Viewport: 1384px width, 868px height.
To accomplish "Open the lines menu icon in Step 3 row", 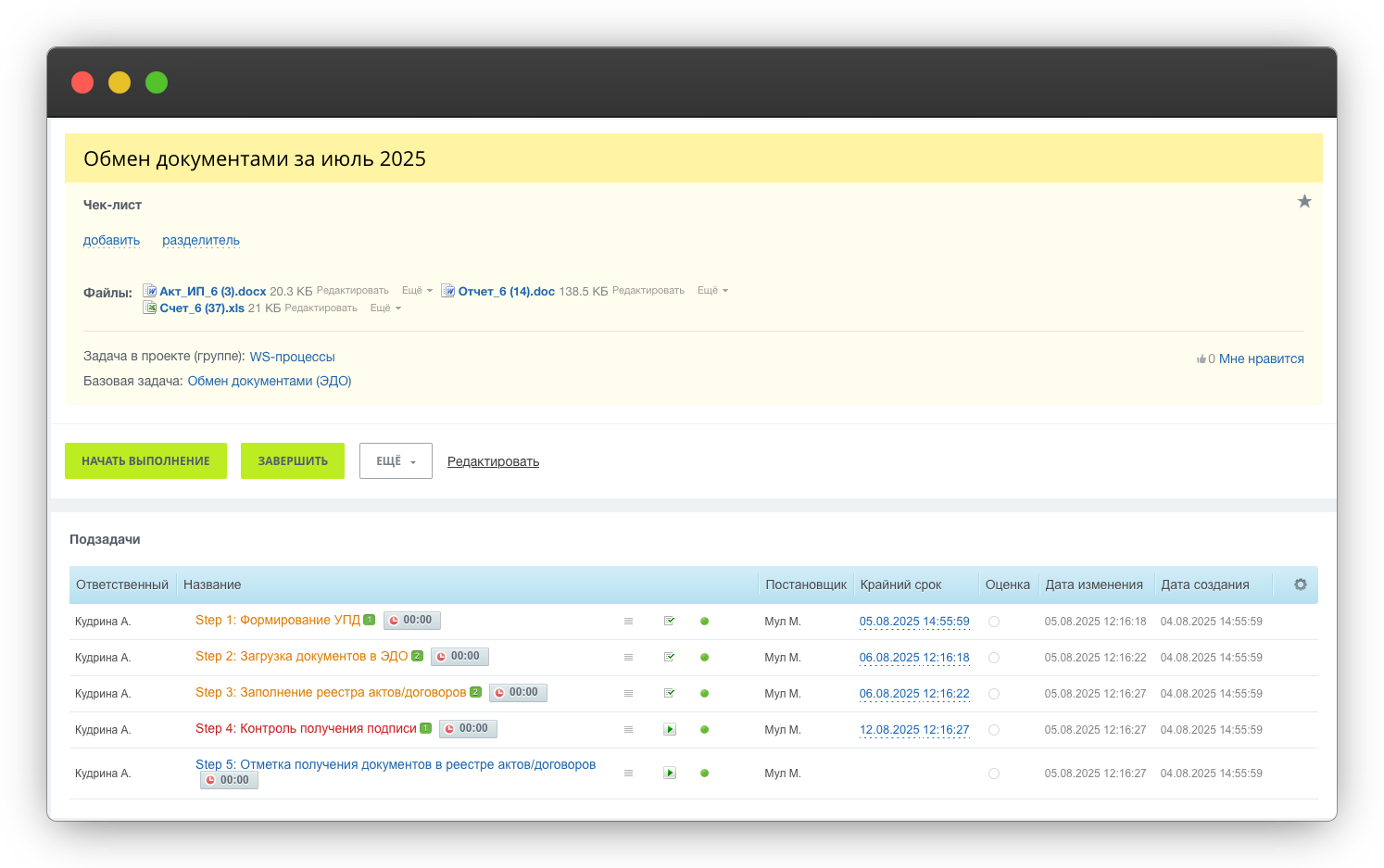I will click(x=628, y=694).
